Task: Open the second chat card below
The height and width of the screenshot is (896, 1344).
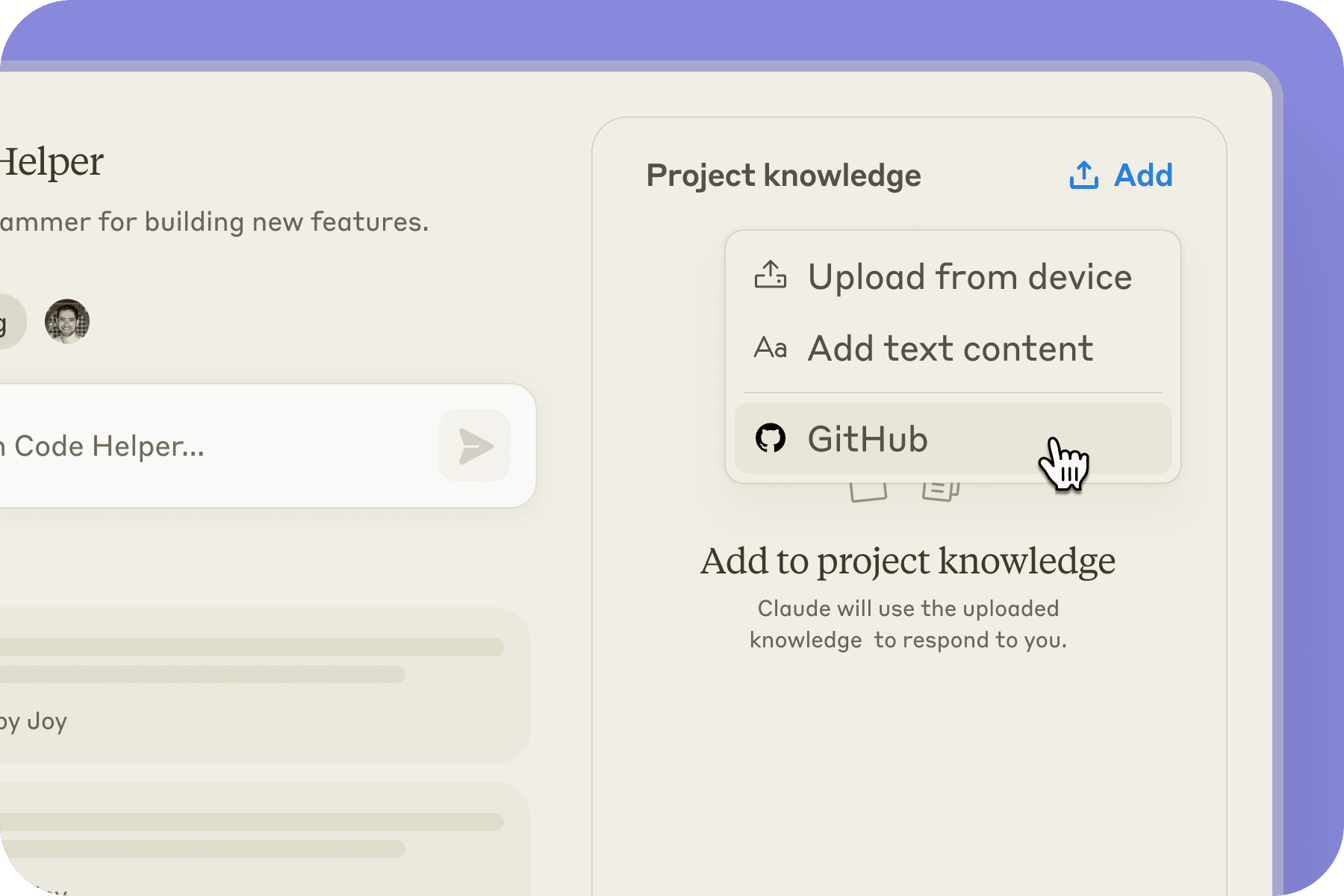Action: (x=254, y=836)
